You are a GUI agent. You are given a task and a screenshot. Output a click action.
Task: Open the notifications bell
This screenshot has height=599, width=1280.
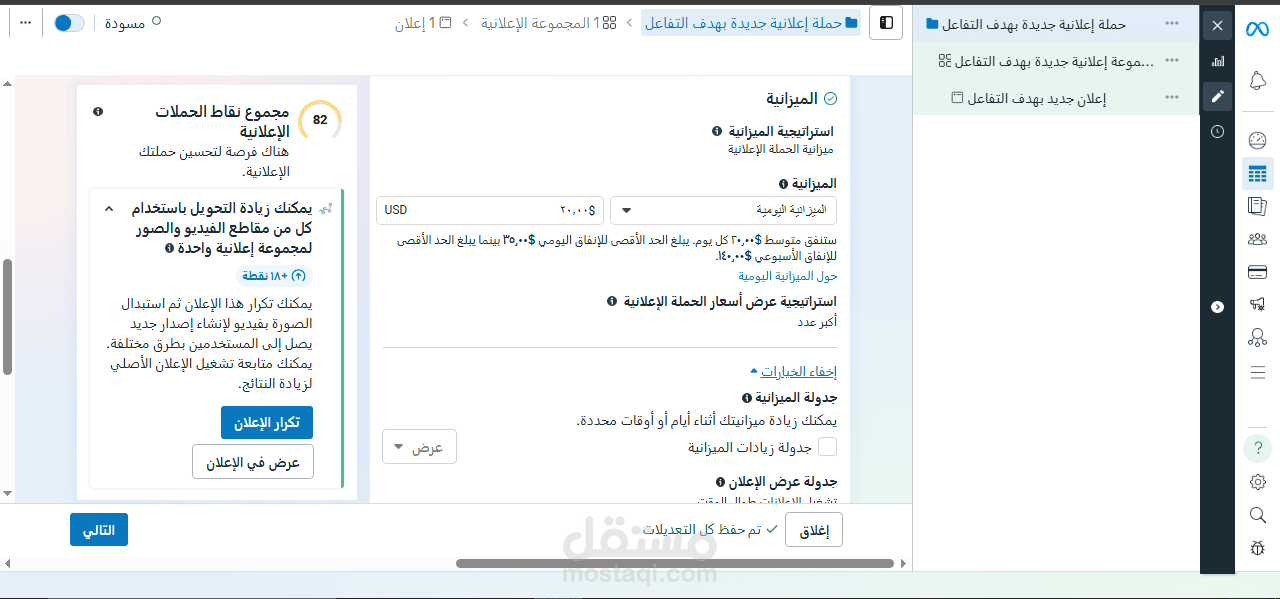pos(1257,80)
